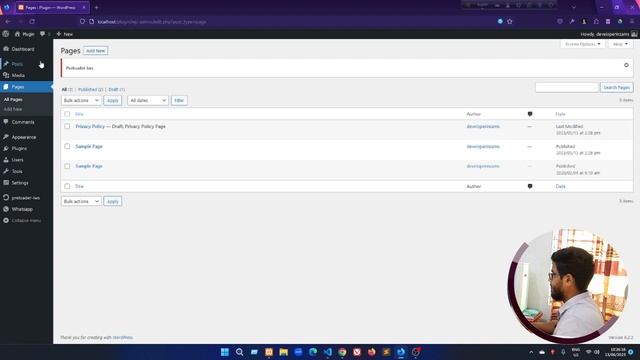640x360 pixels.
Task: Show the Draft pages filter
Action: click(116, 89)
